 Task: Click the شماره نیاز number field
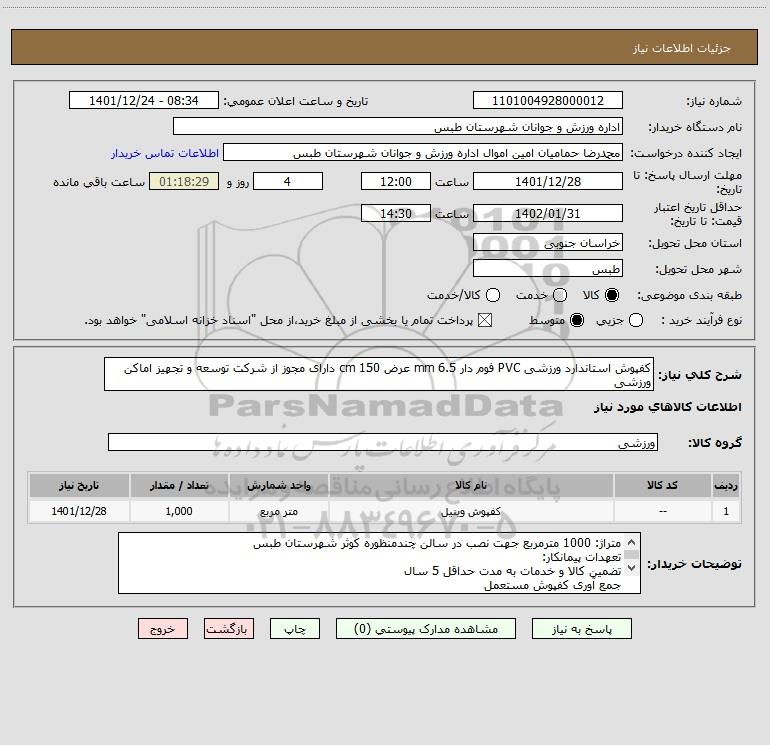548,101
